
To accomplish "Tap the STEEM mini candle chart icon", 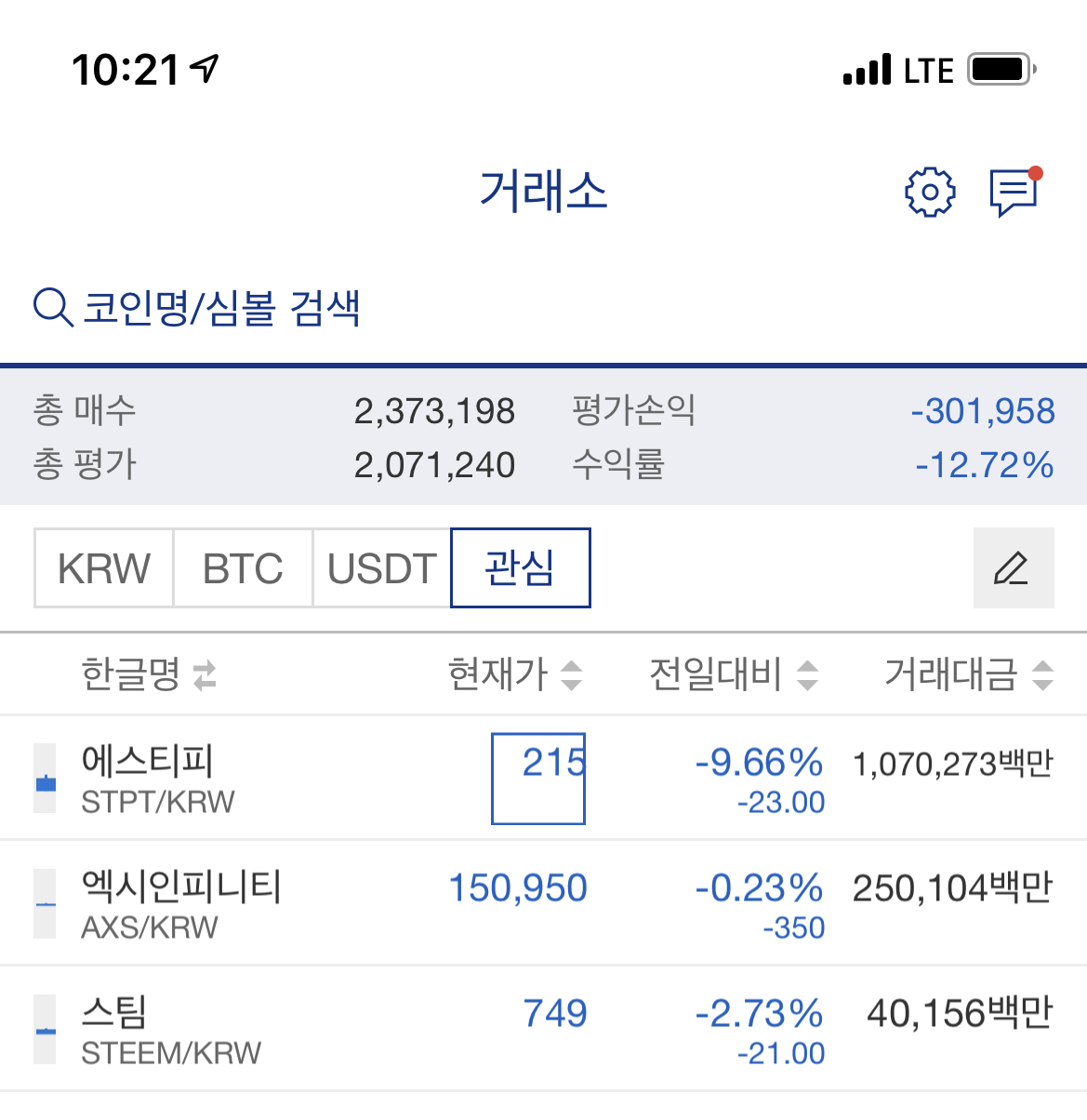I will (45, 1029).
